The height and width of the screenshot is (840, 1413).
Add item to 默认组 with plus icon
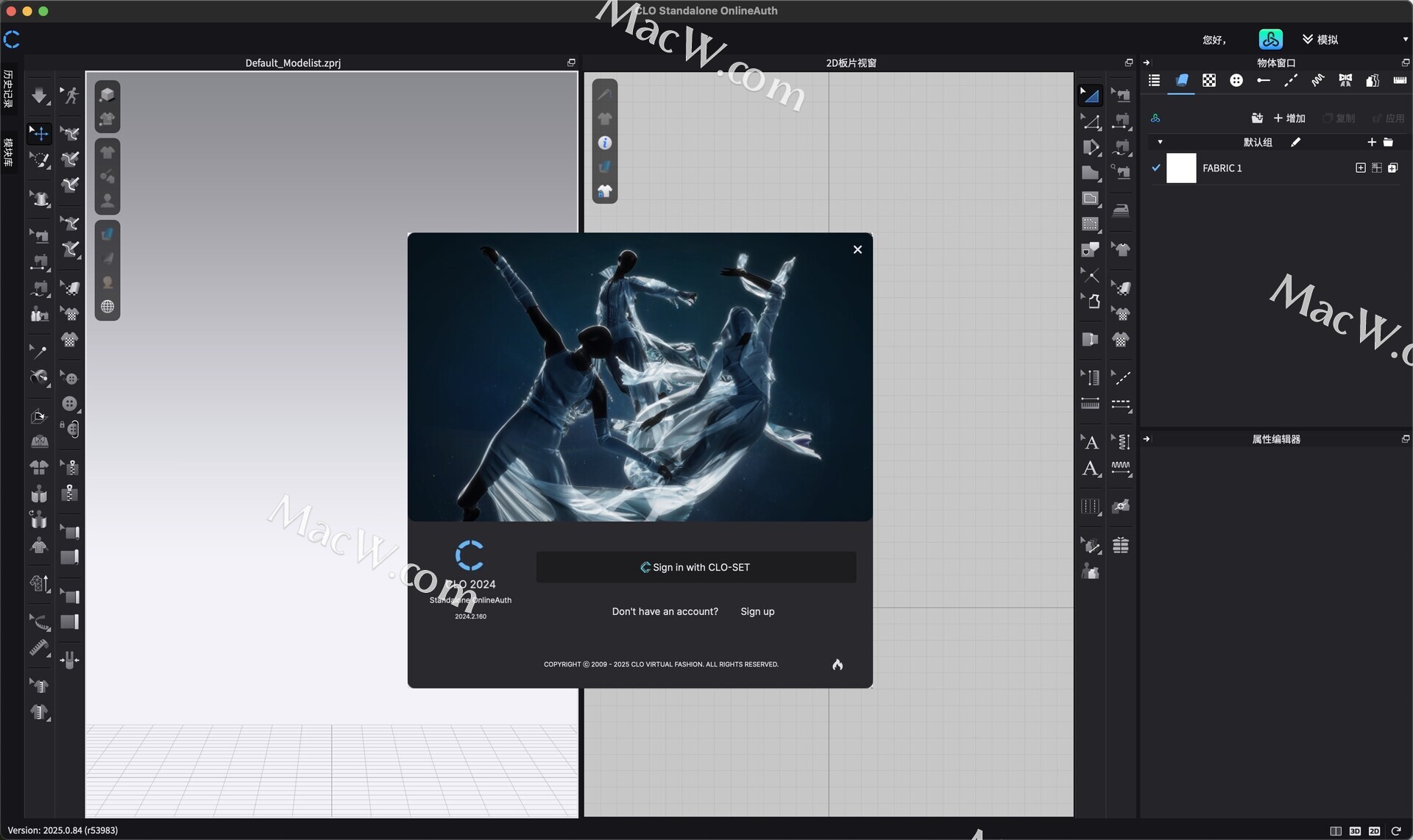coord(1371,142)
